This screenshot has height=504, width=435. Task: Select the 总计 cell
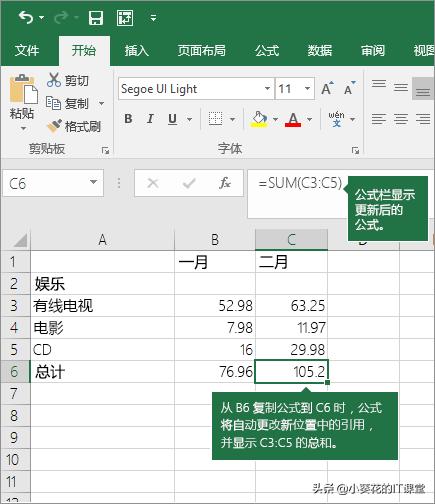tap(102, 371)
